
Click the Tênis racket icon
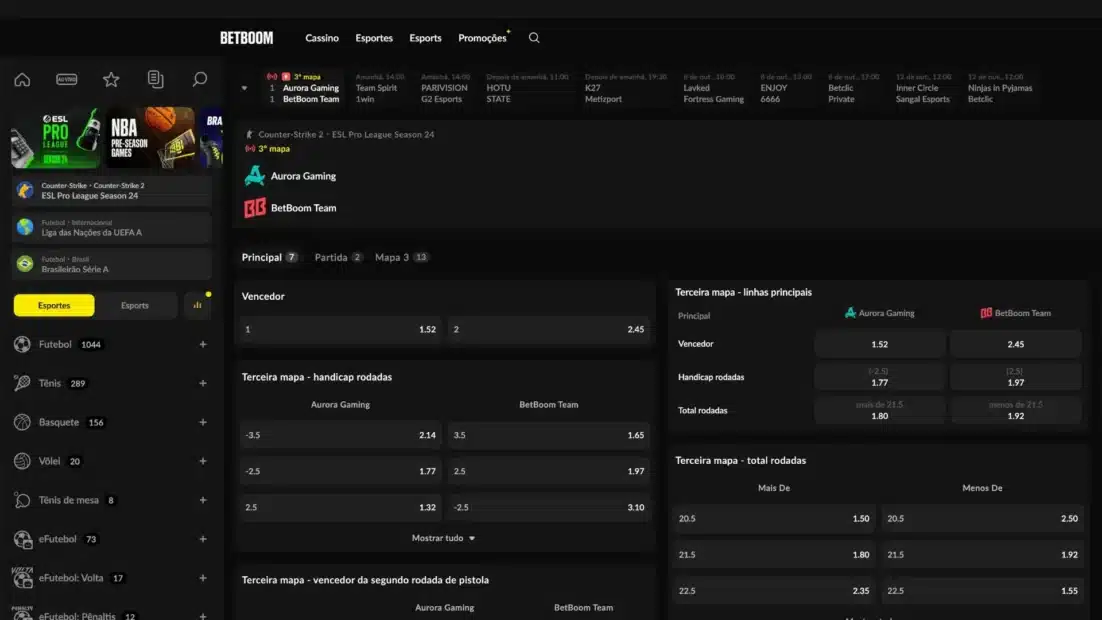22,383
